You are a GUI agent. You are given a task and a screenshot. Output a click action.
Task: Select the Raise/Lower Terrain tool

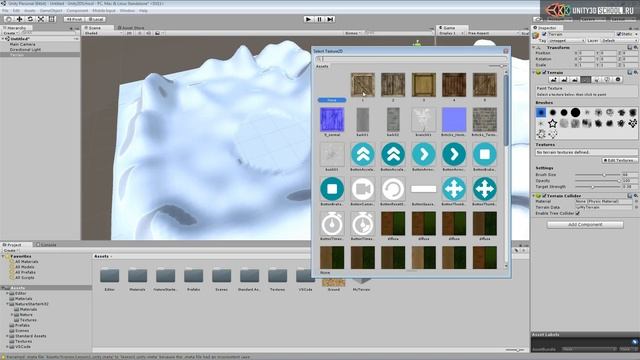click(553, 80)
